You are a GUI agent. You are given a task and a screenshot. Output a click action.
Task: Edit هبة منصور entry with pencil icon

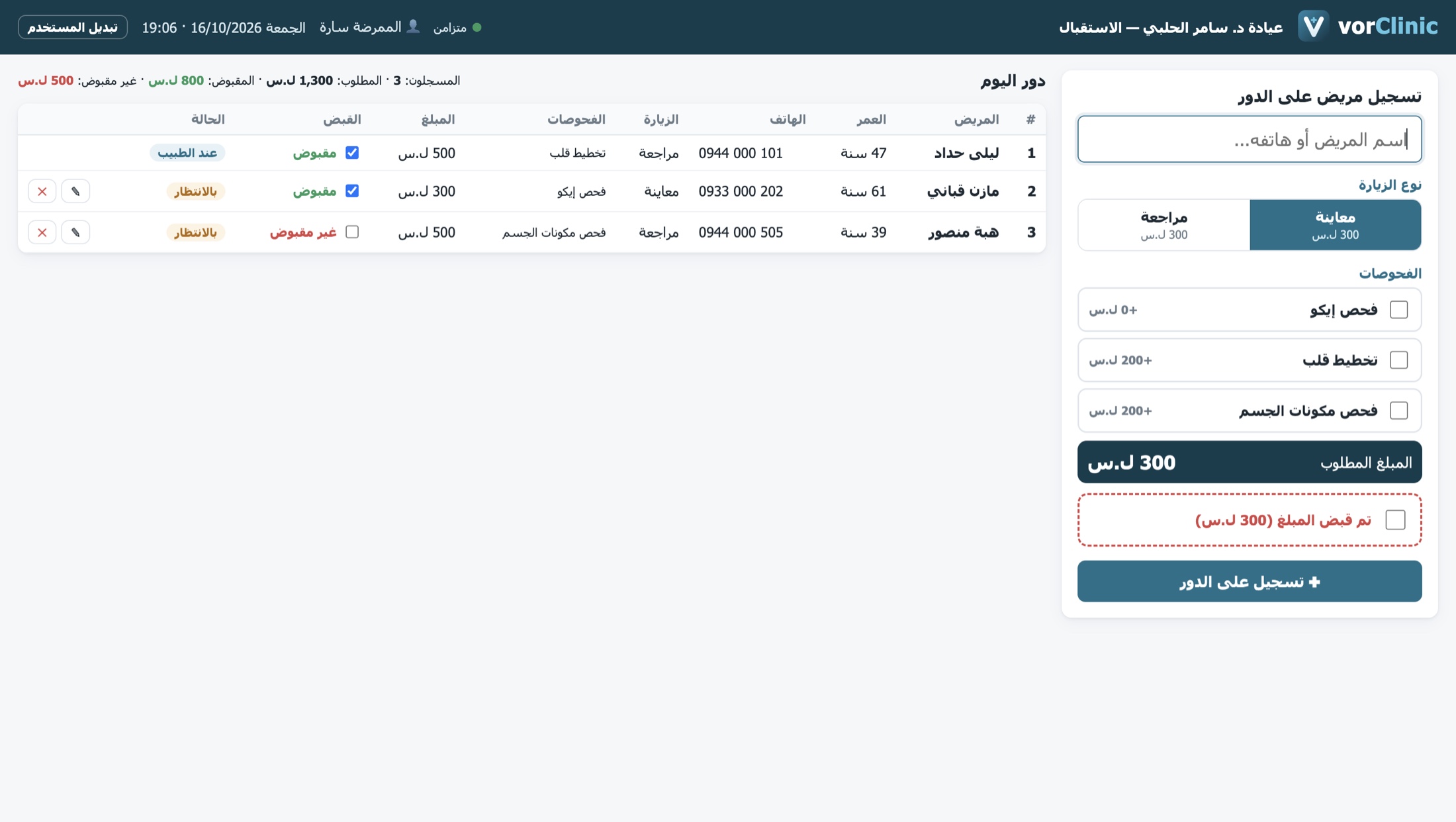(x=75, y=232)
